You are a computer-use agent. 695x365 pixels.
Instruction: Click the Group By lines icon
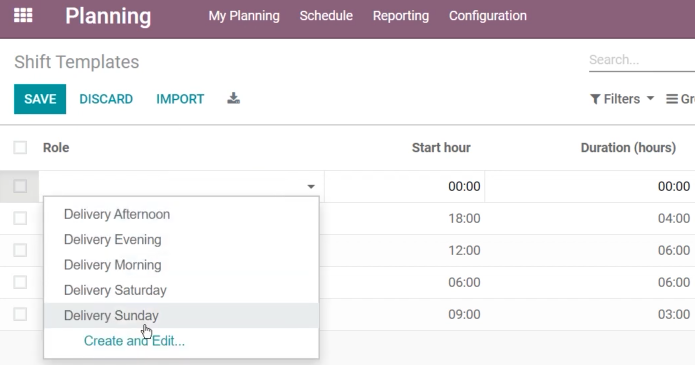(672, 99)
